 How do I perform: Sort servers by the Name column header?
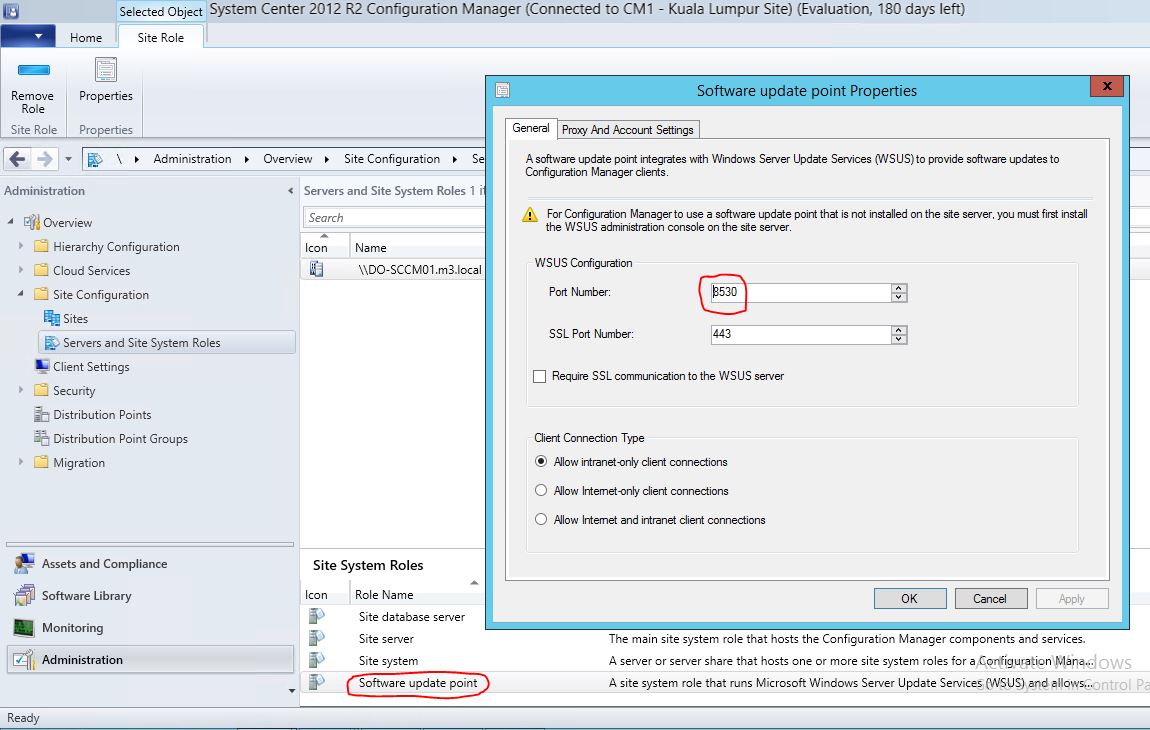point(370,247)
